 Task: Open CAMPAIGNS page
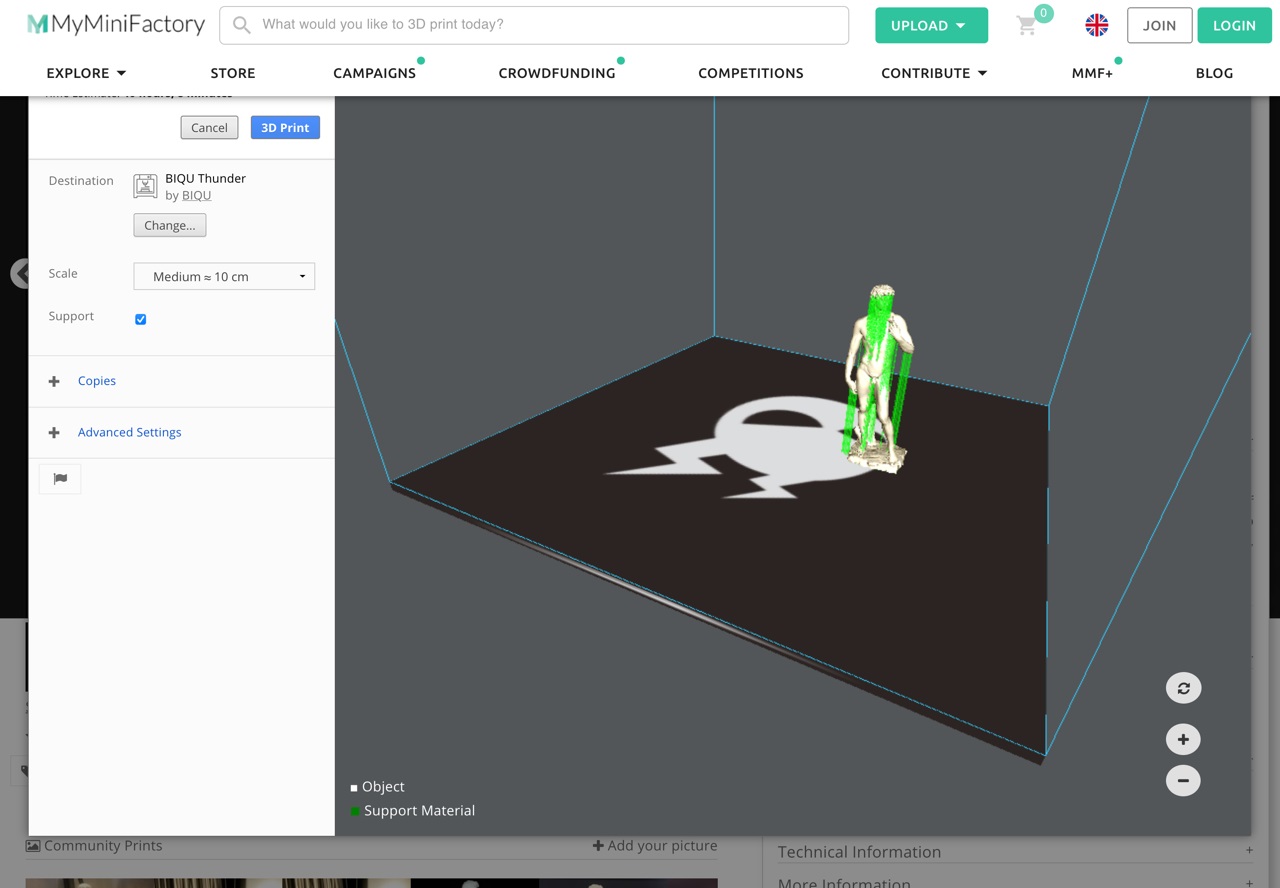(x=374, y=73)
